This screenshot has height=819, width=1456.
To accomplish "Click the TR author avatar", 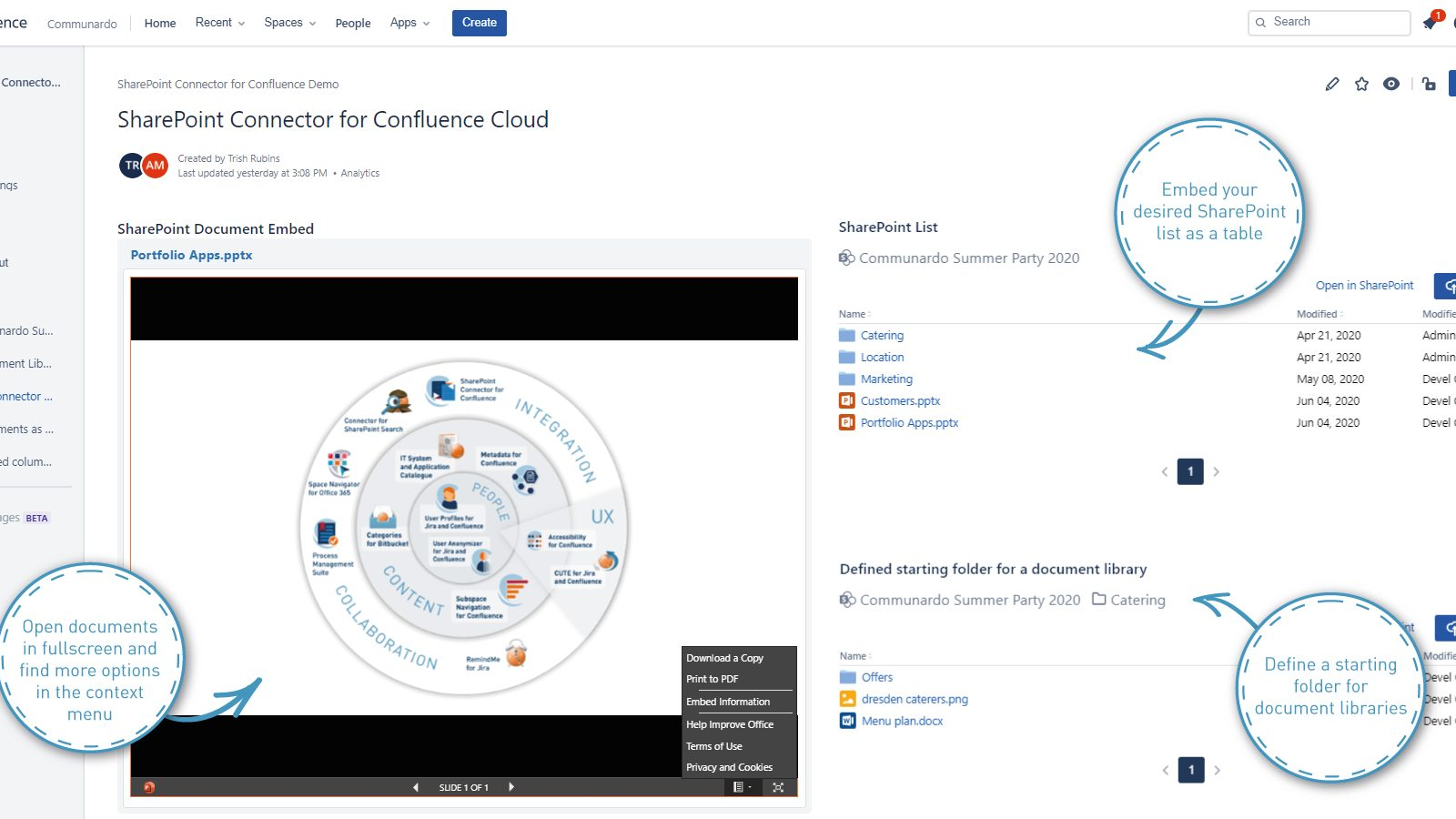I will pos(131,166).
